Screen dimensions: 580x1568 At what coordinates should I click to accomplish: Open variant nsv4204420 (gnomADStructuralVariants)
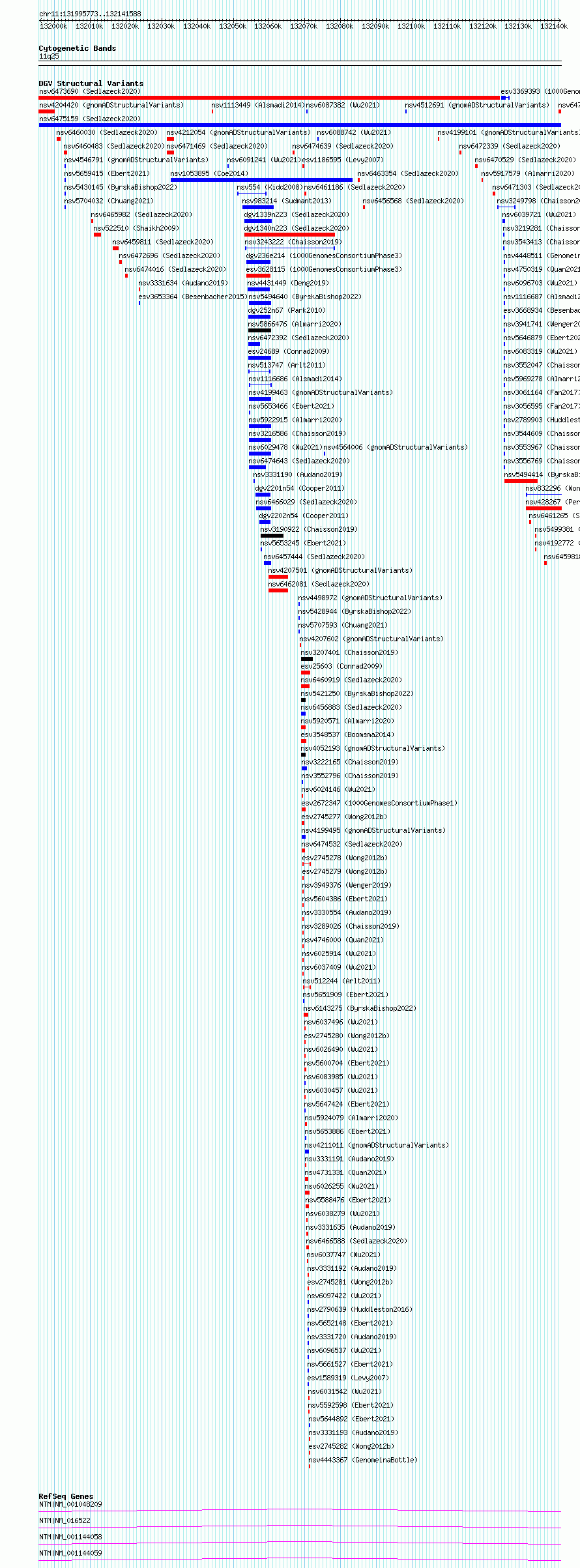pos(111,105)
